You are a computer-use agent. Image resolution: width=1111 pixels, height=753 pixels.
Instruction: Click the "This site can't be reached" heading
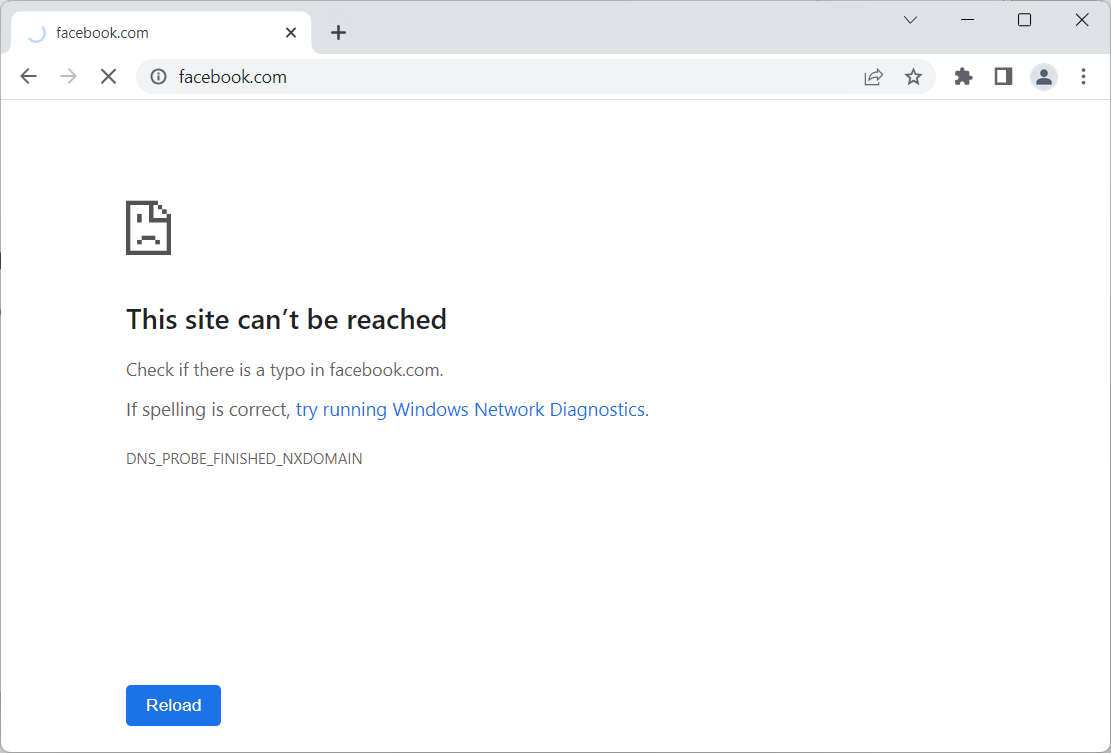tap(286, 319)
